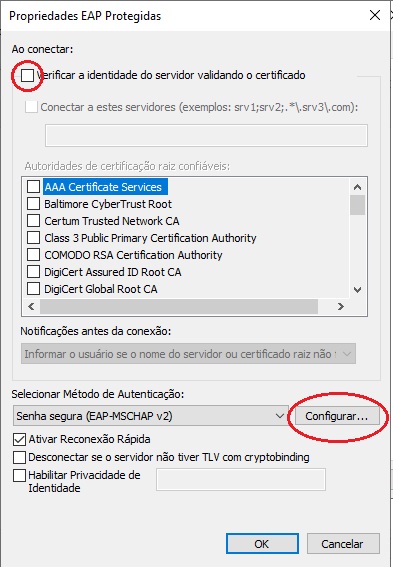The height and width of the screenshot is (567, 393).
Task: Select Class 3 Public Primary Certification Authority
Action: pyautogui.click(x=34, y=238)
